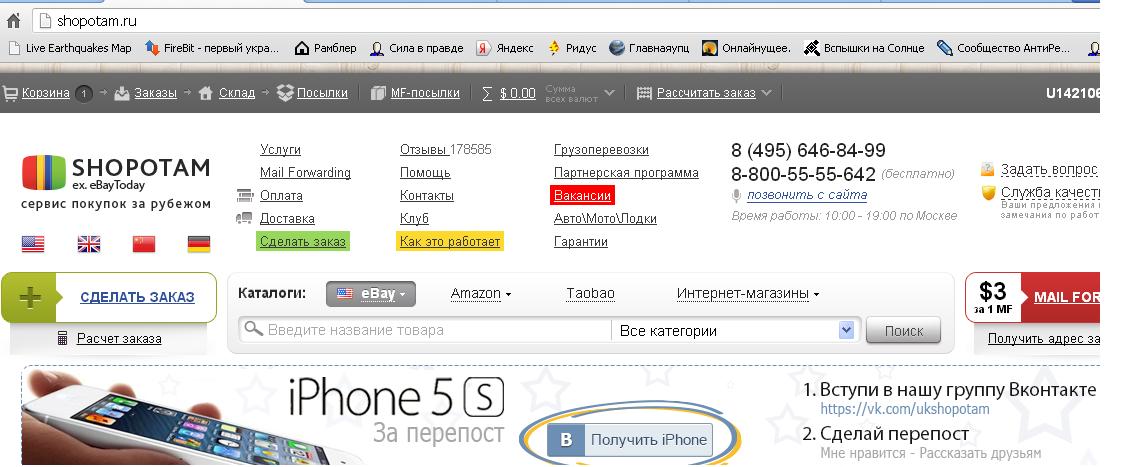The height and width of the screenshot is (467, 1123).
Task: Open the Amazon catalog dropdown
Action: tap(481, 294)
